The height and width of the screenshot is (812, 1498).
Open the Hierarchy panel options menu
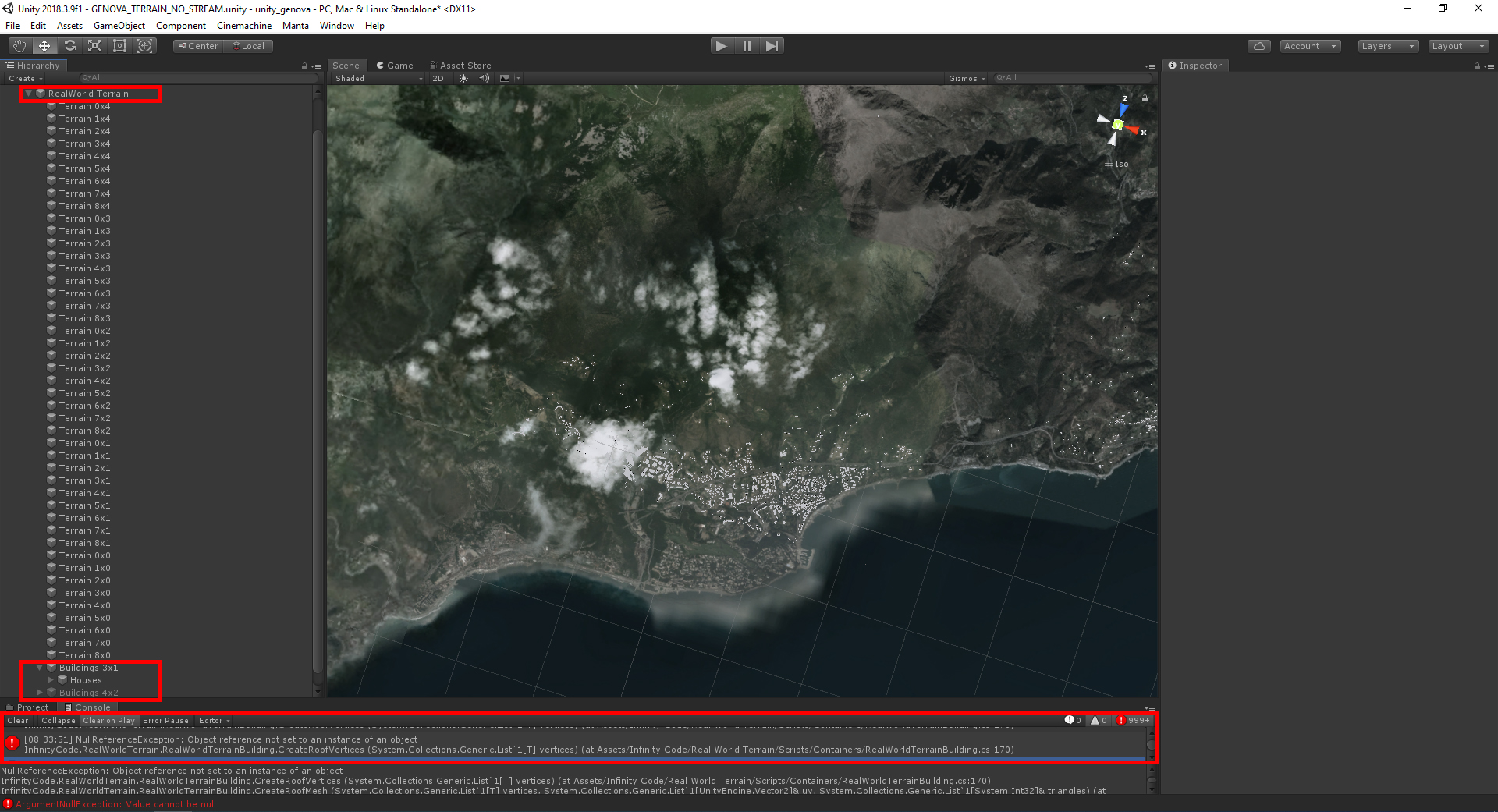pyautogui.click(x=317, y=66)
